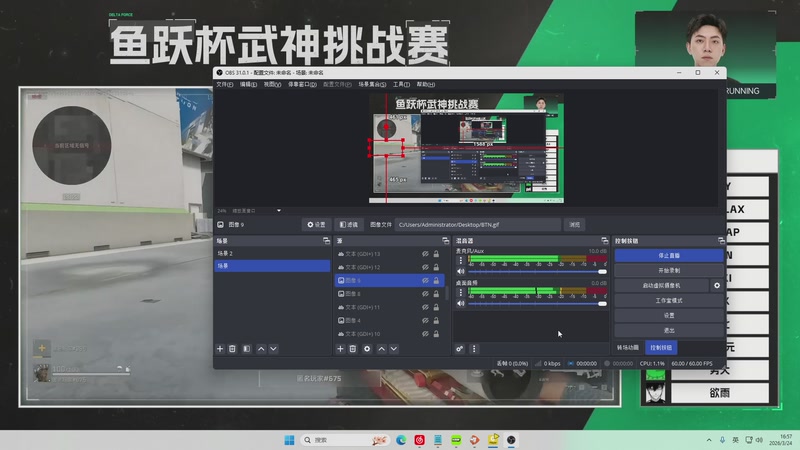Click 停止直播 button

click(669, 256)
